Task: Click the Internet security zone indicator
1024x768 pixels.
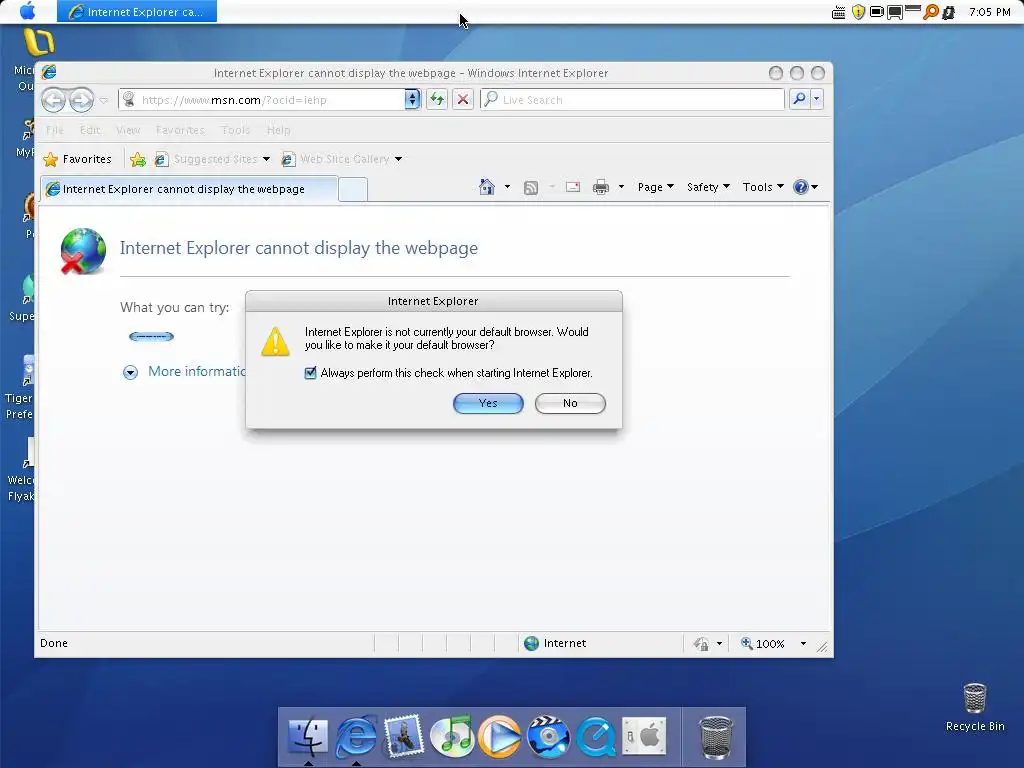Action: pos(555,643)
